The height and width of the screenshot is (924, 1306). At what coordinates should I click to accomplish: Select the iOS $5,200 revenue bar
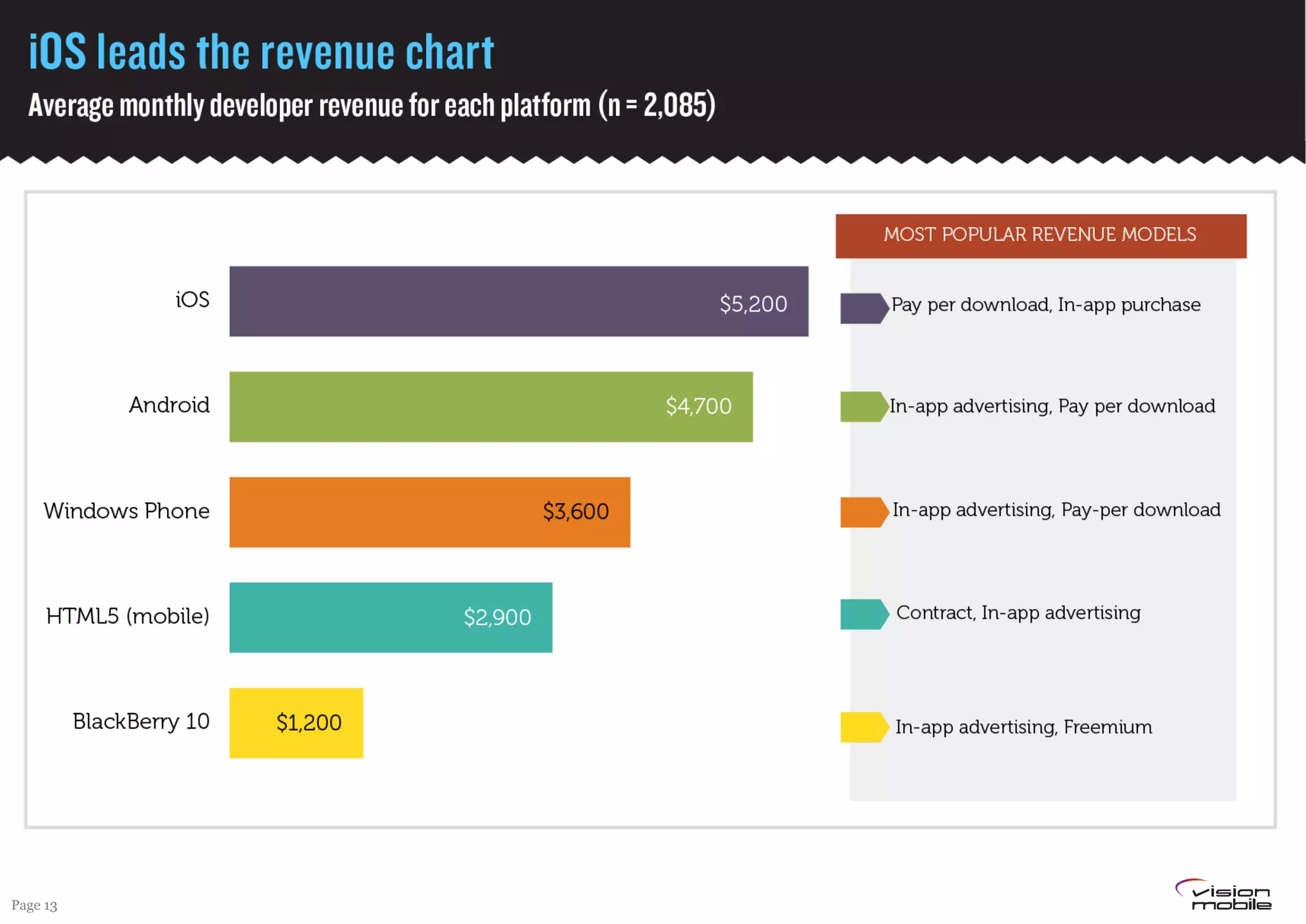tap(518, 302)
